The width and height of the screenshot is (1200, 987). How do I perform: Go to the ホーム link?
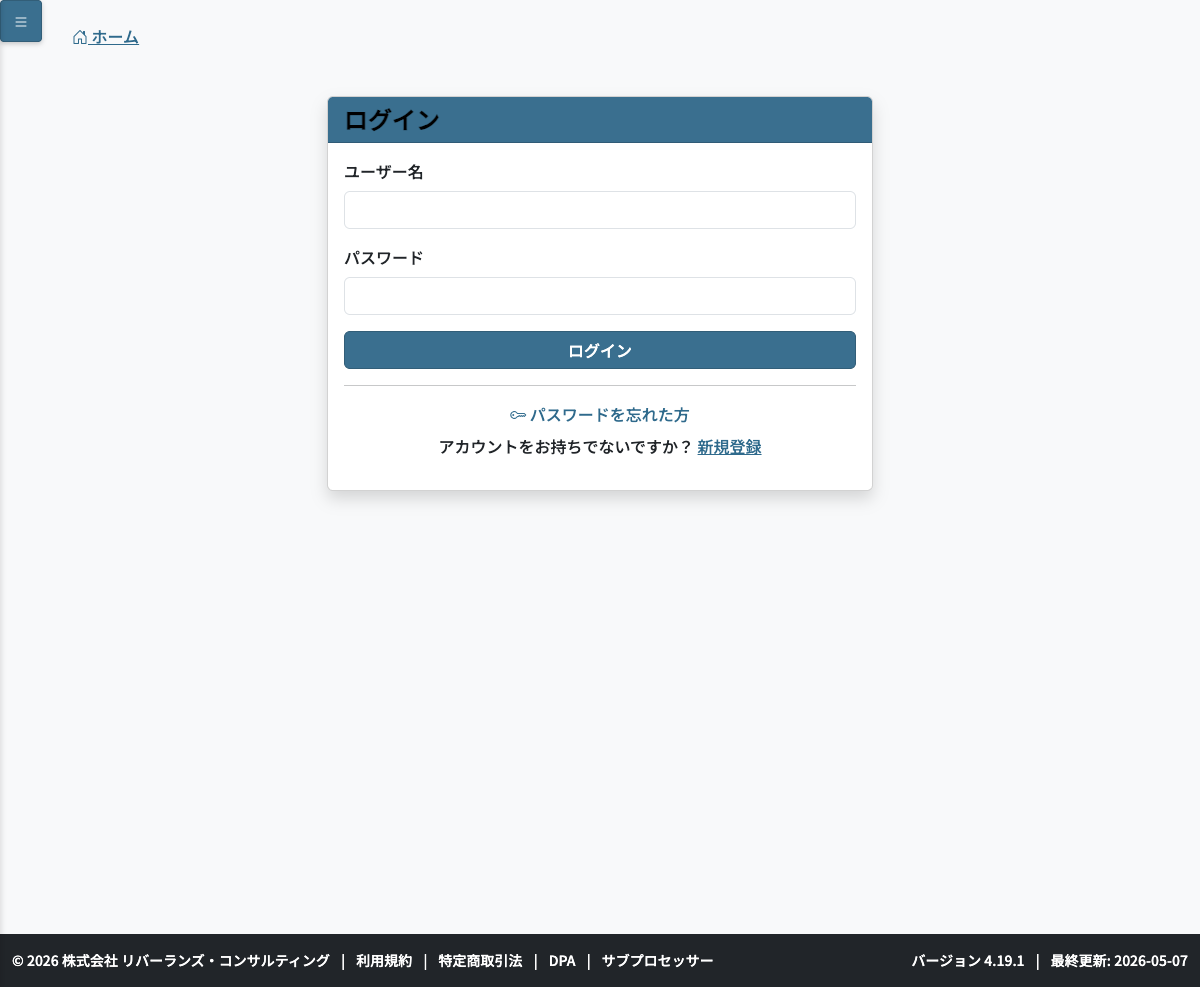[x=105, y=37]
